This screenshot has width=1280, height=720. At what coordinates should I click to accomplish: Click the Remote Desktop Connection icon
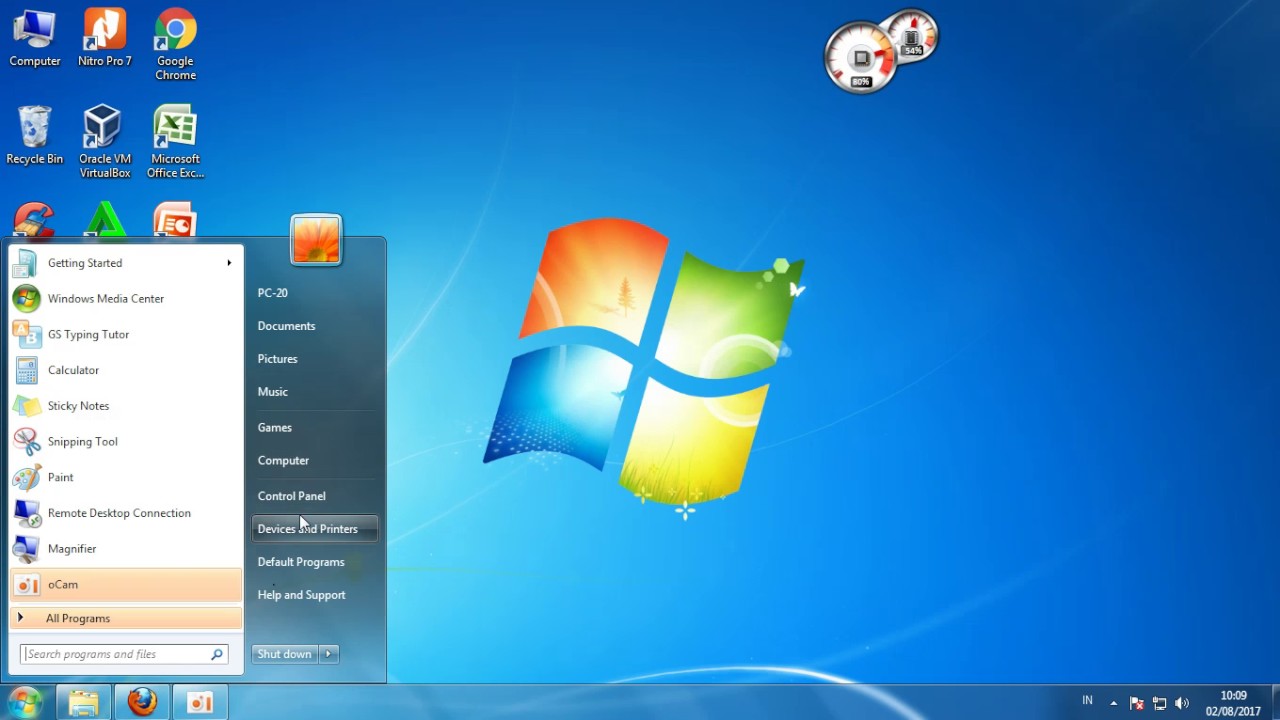pyautogui.click(x=26, y=513)
